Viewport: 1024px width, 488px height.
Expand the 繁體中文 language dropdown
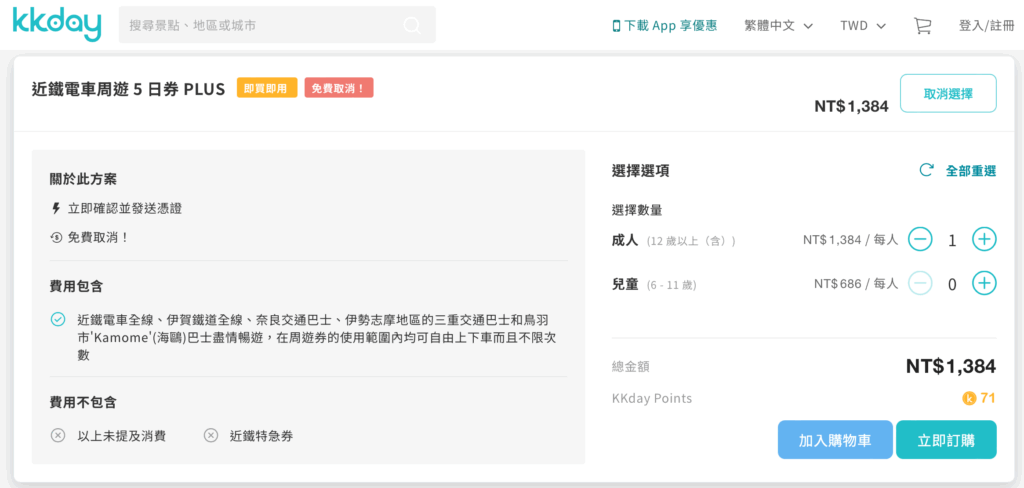(778, 25)
